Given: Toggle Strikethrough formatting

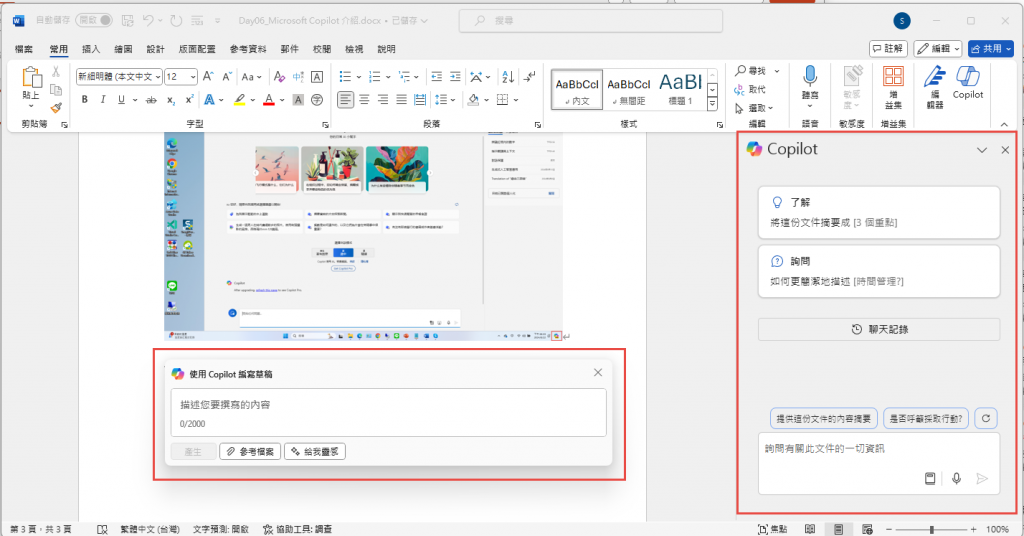Looking at the screenshot, I should click(152, 100).
